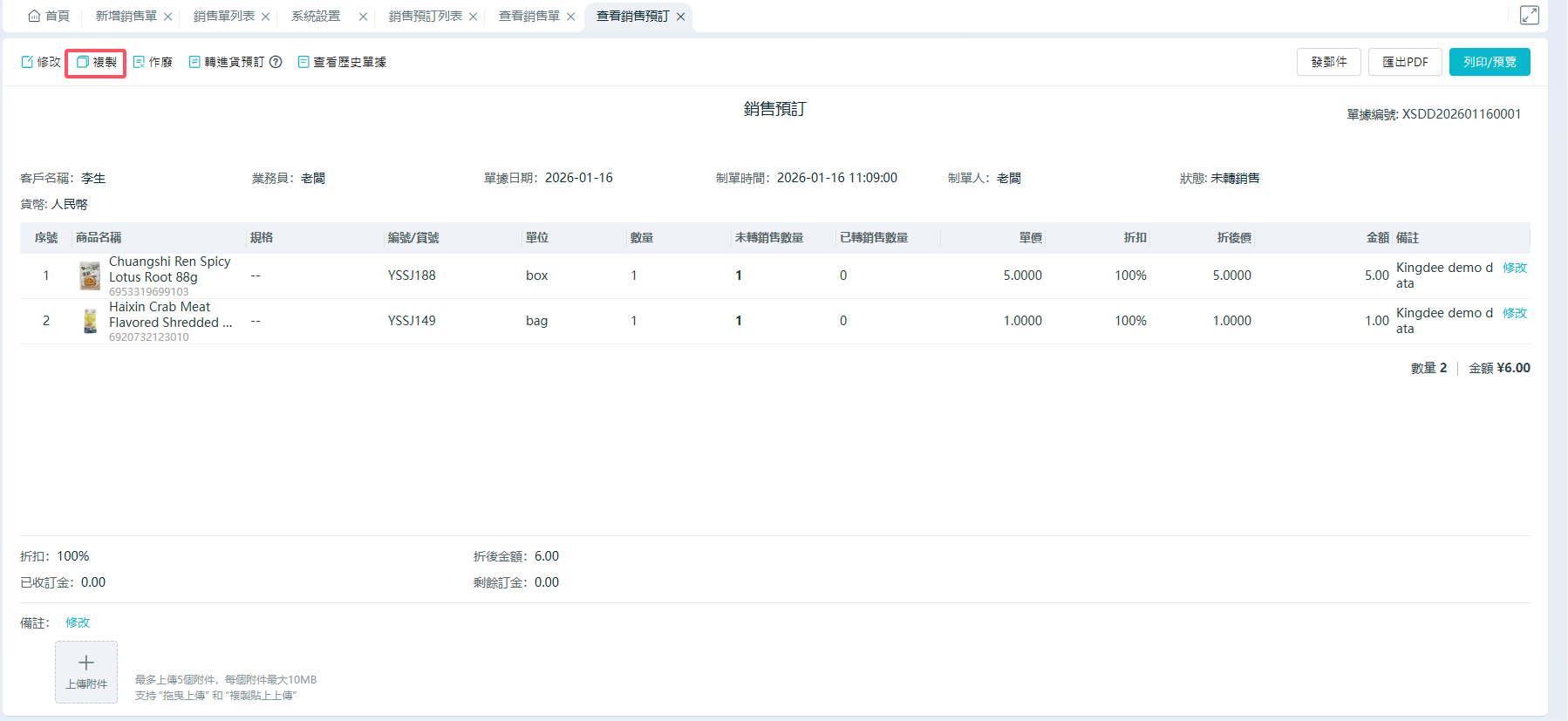This screenshot has height=721, width=1568.
Task: Click the fullscreen expand icon at top right
Action: click(x=1529, y=15)
